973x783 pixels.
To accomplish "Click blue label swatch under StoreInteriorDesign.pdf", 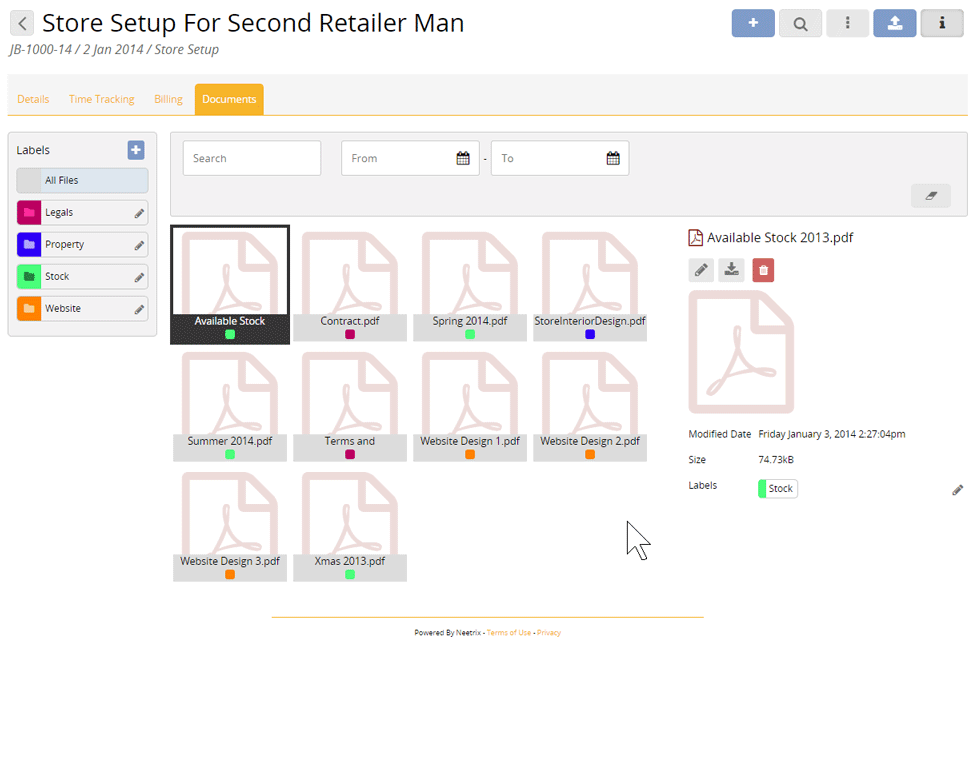I will point(590,334).
